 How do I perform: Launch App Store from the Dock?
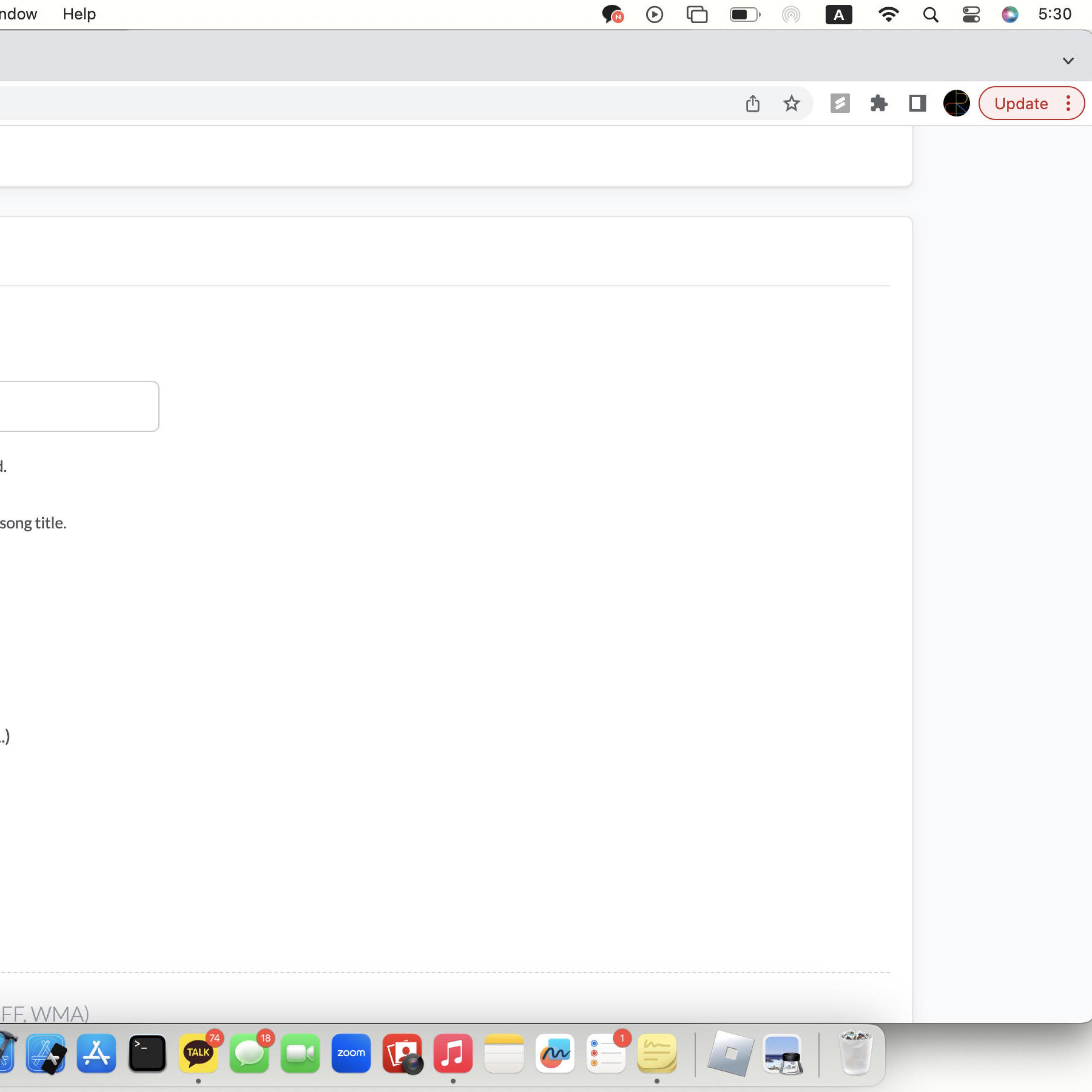coord(97,1053)
